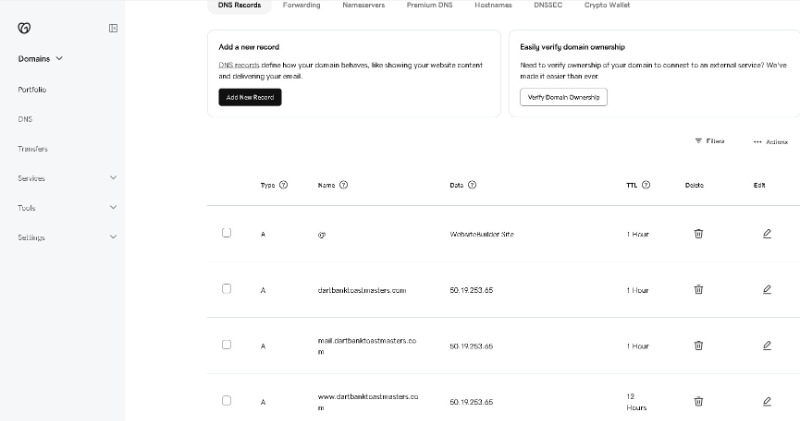
Task: Open the Type column help icon
Action: click(x=284, y=185)
